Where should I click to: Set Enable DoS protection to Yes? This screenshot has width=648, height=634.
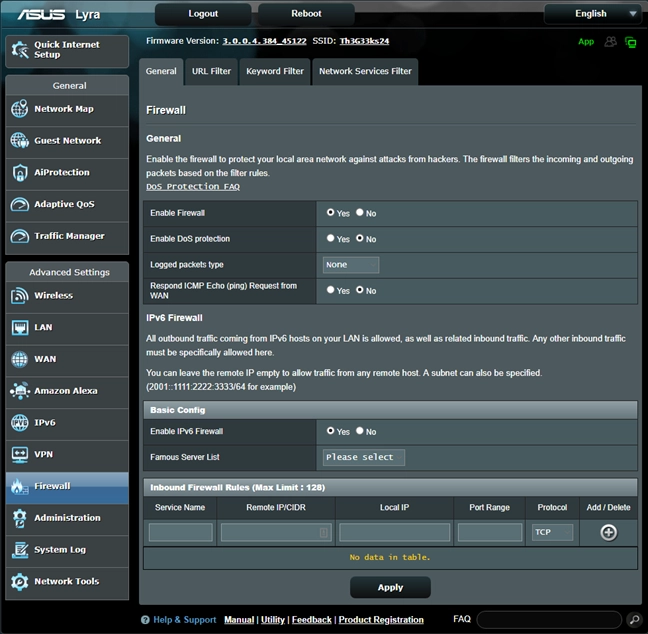(330, 238)
